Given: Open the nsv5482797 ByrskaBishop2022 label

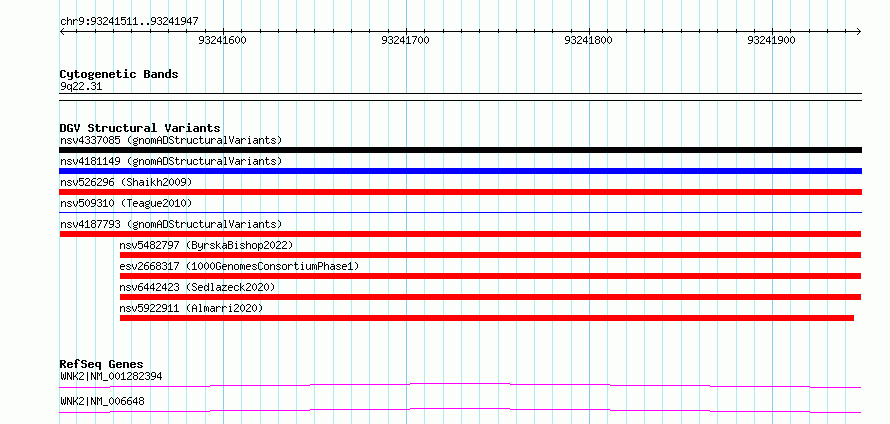Looking at the screenshot, I should coord(206,245).
